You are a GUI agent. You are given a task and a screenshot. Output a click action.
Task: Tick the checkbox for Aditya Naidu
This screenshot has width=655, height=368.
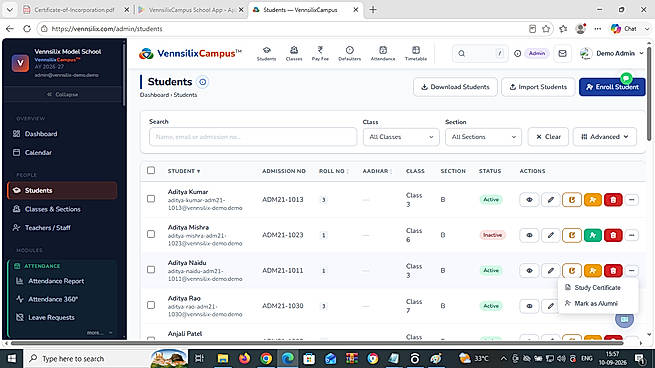click(151, 270)
